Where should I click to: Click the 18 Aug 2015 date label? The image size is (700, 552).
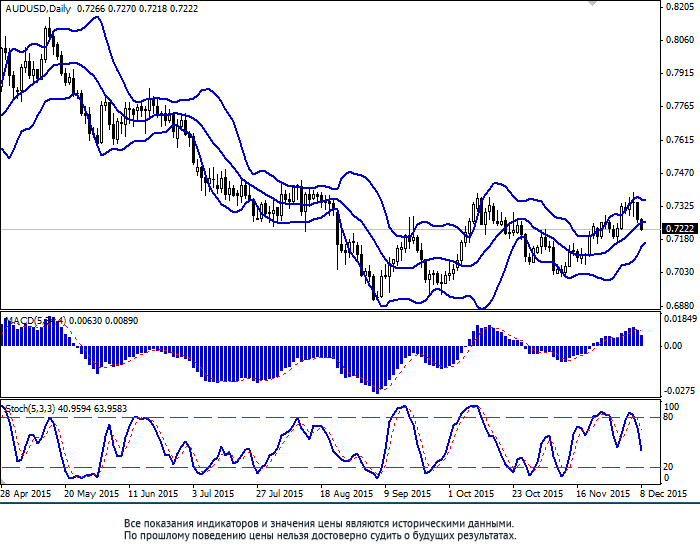point(346,494)
